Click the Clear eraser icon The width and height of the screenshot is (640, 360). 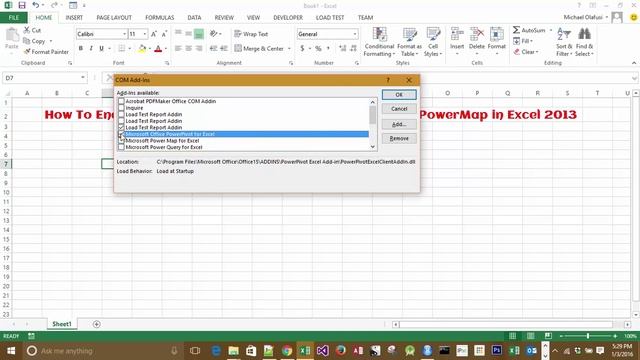[x=516, y=52]
